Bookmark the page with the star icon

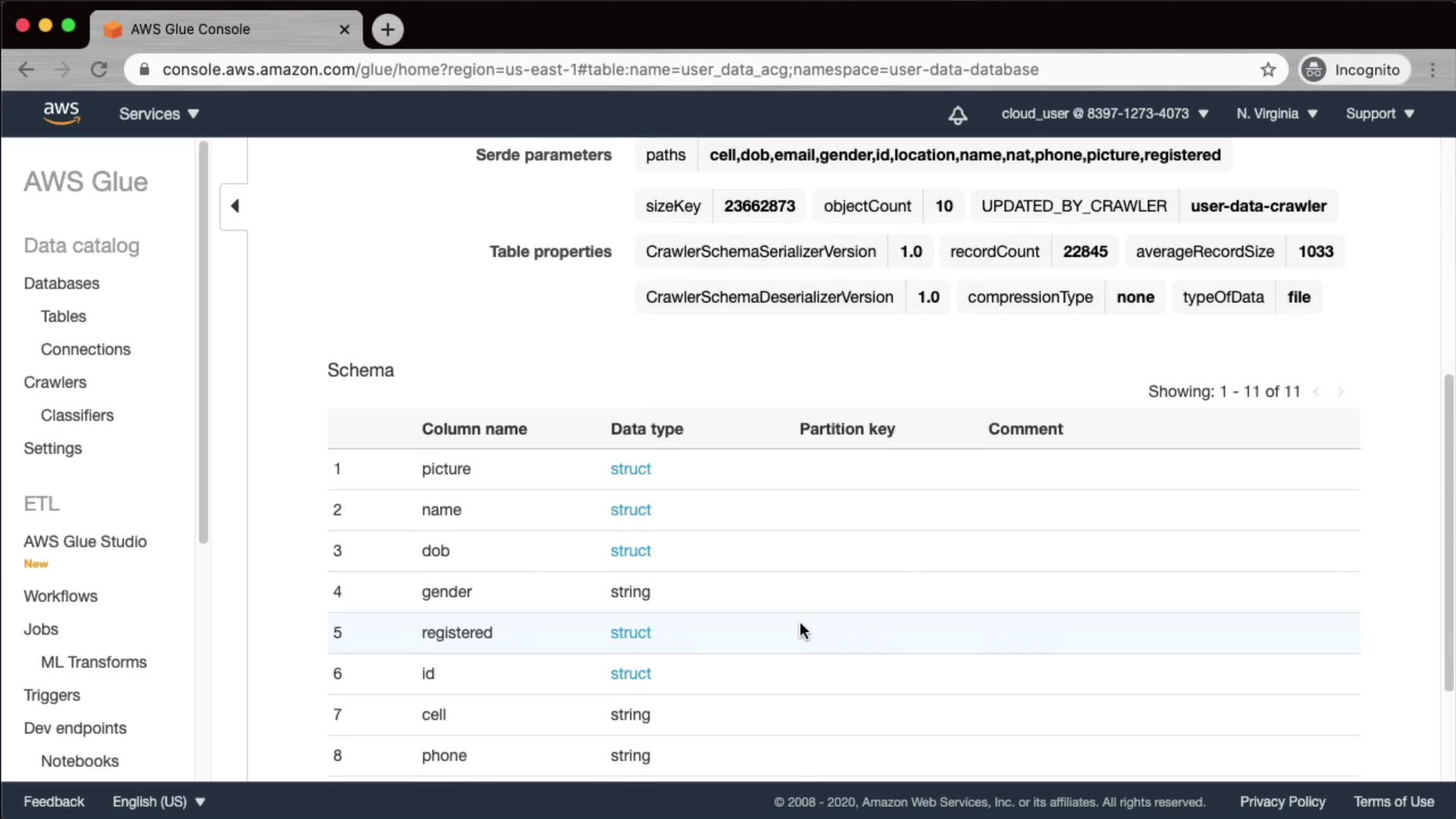point(1268,70)
